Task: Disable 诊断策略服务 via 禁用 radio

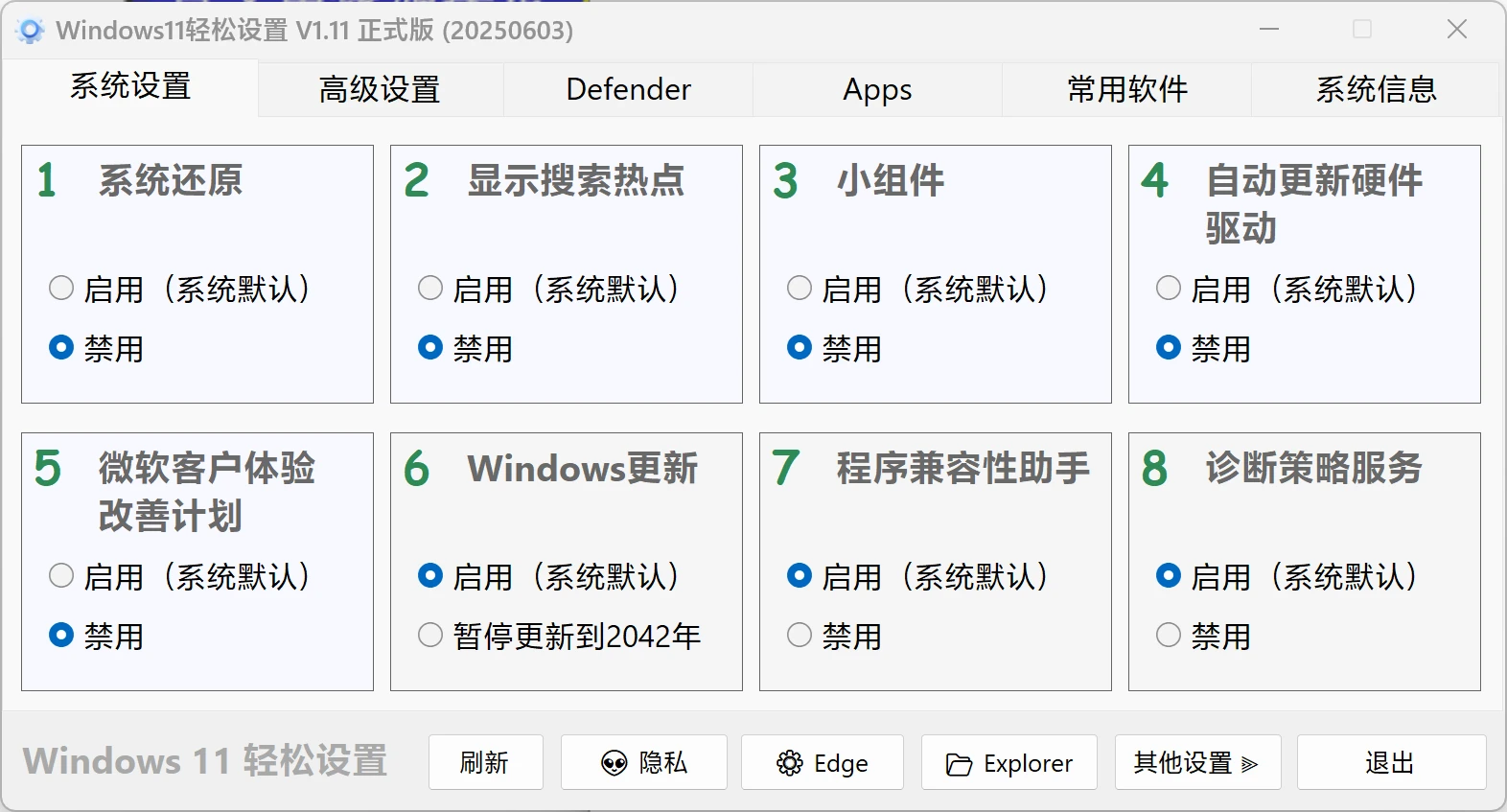Action: (1169, 635)
